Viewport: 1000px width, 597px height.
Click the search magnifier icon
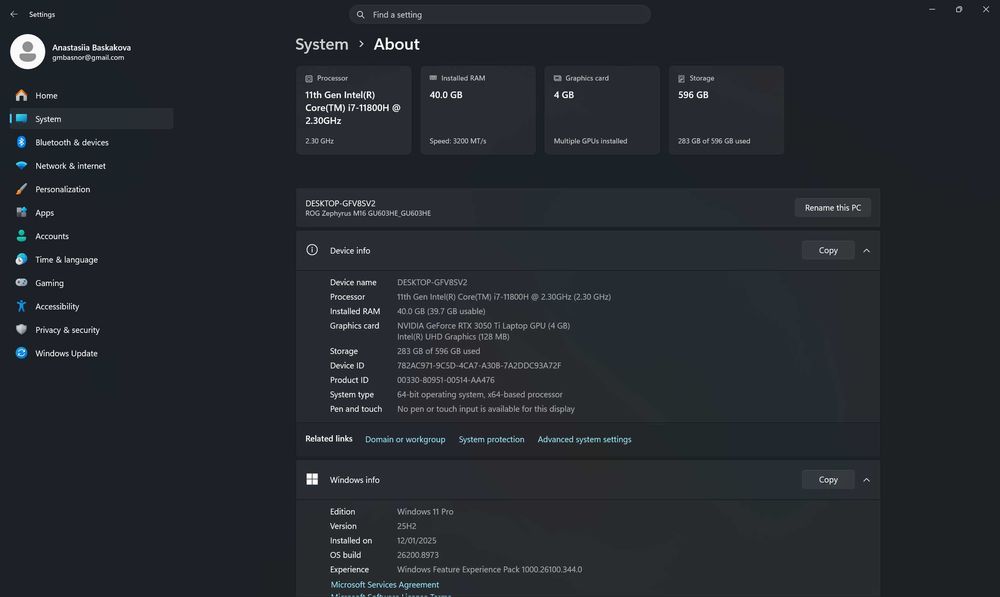[x=360, y=15]
